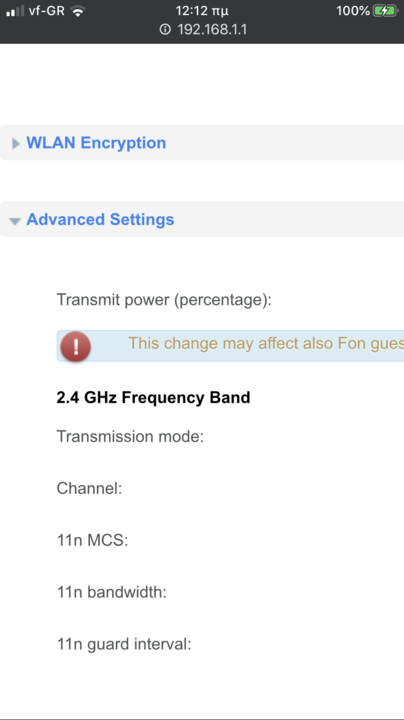
Task: Expand the WLAN Encryption section arrow
Action: pos(16,144)
